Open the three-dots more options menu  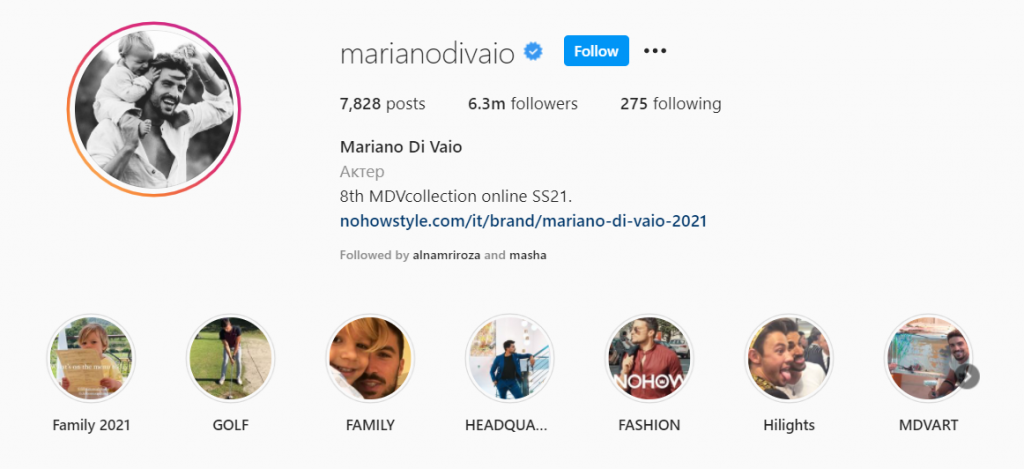click(x=655, y=51)
